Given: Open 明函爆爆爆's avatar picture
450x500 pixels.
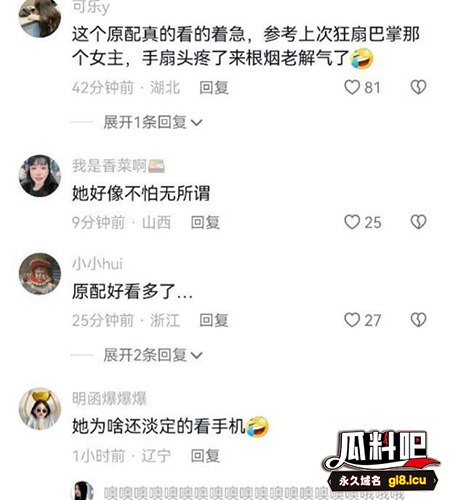Looking at the screenshot, I should tap(40, 409).
